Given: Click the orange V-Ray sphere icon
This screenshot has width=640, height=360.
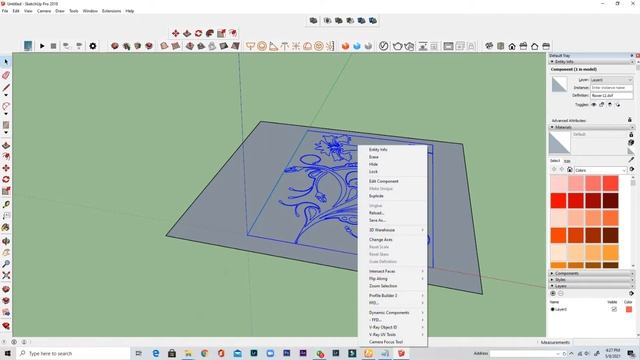Looking at the screenshot, I should click(x=345, y=46).
